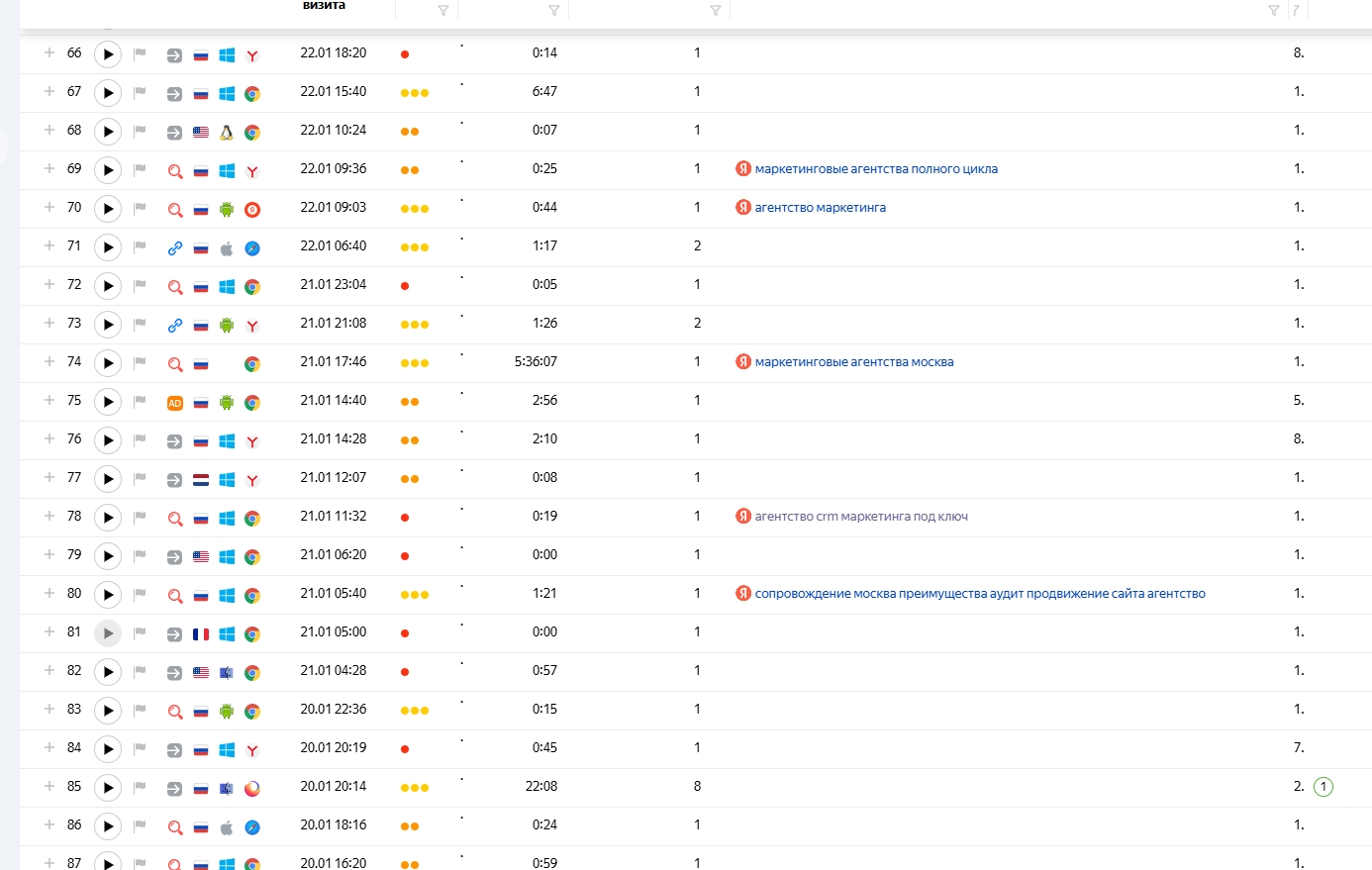Play the recording for visit 78

[108, 518]
